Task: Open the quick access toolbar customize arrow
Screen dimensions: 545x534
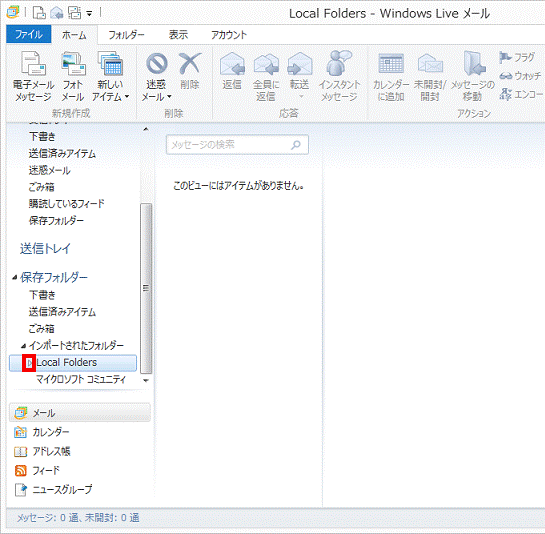Action: pyautogui.click(x=89, y=14)
